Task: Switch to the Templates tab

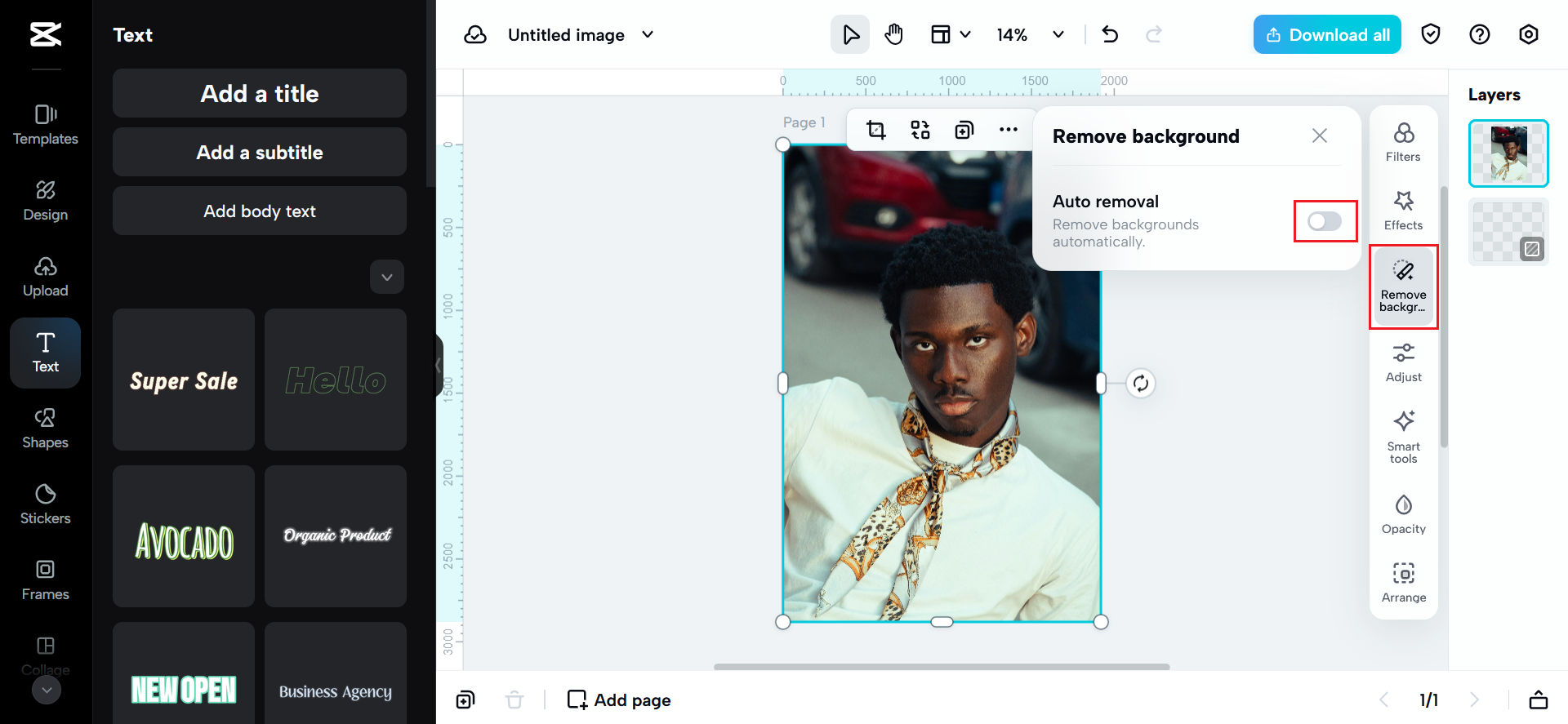Action: coord(46,125)
